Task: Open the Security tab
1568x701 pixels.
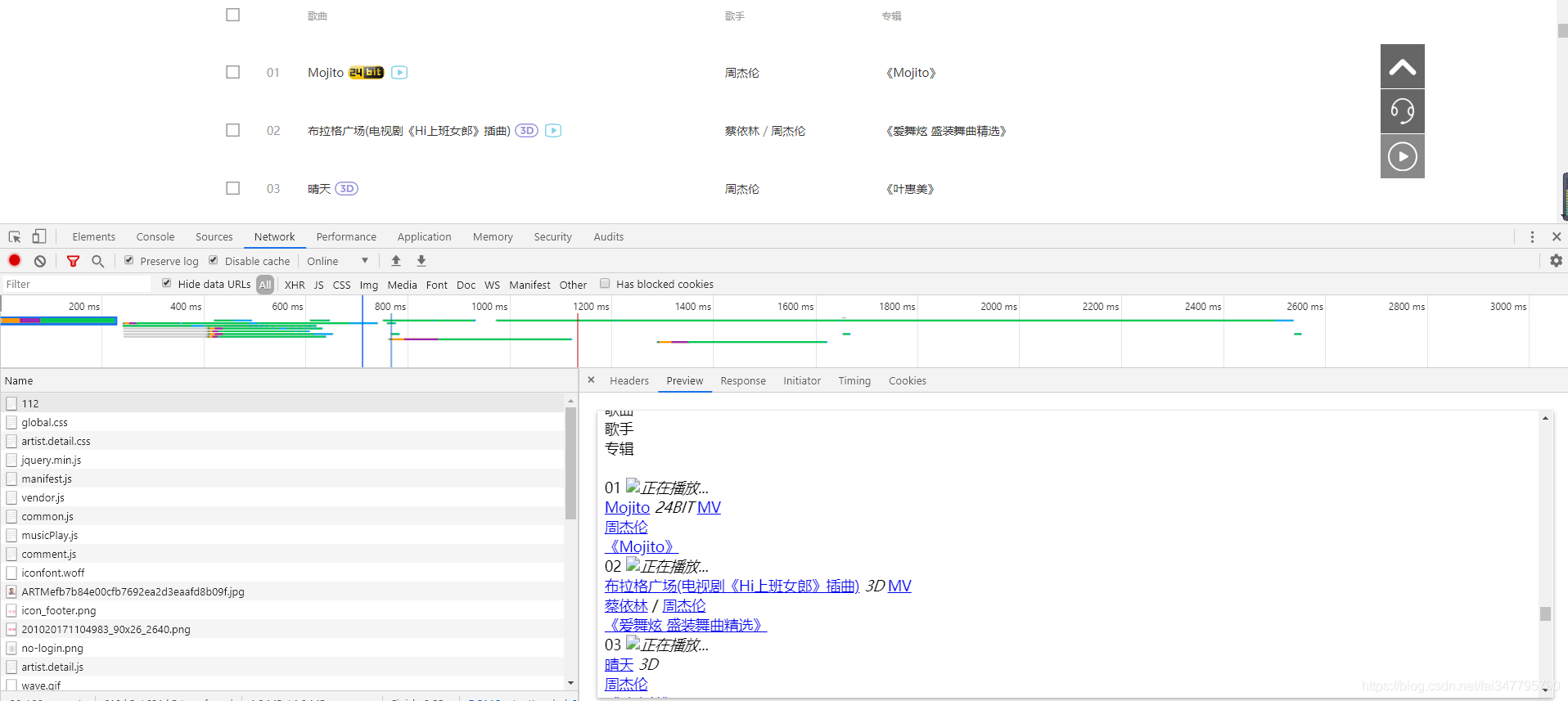Action: pyautogui.click(x=553, y=236)
